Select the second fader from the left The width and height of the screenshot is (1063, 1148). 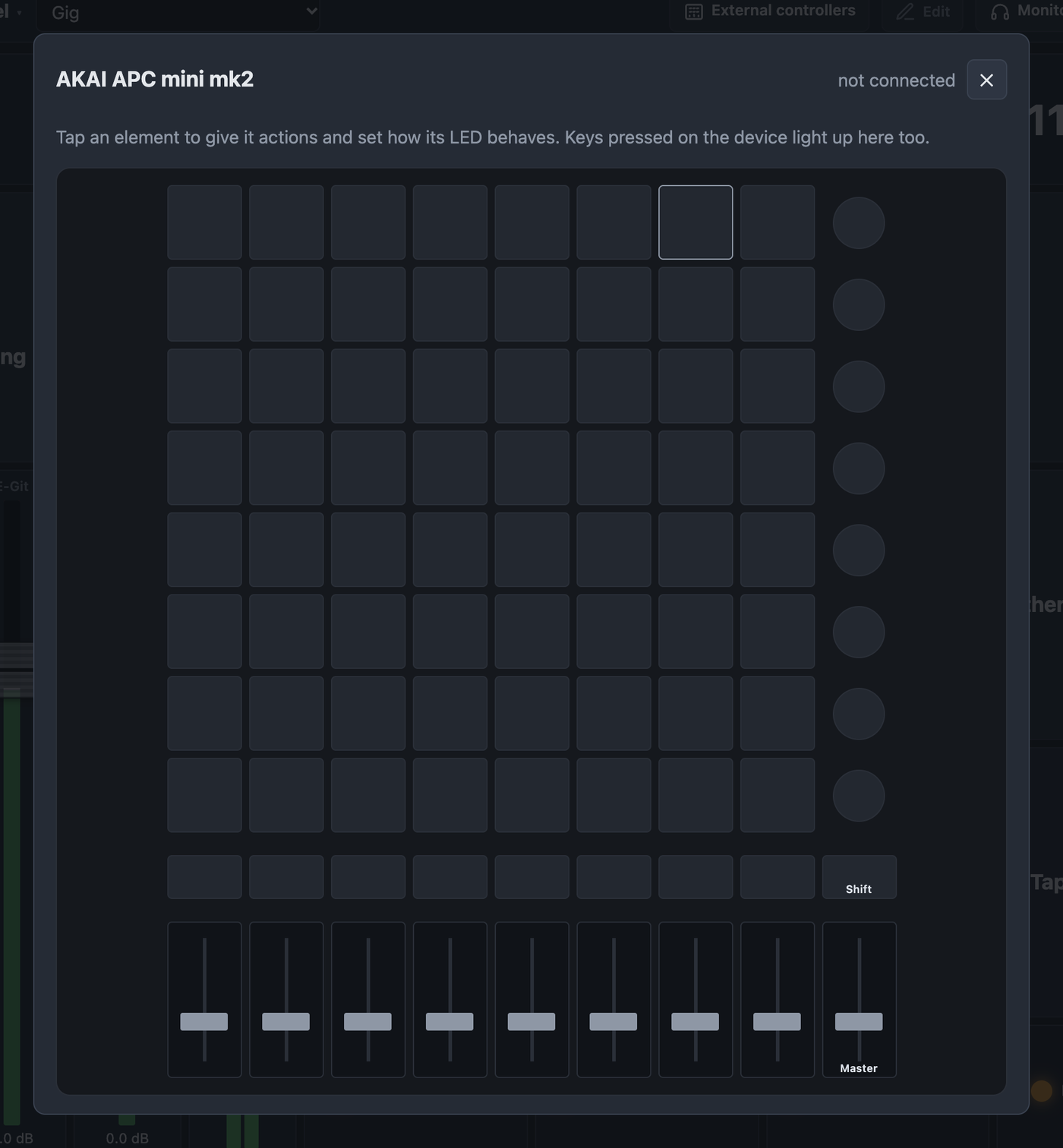[286, 999]
